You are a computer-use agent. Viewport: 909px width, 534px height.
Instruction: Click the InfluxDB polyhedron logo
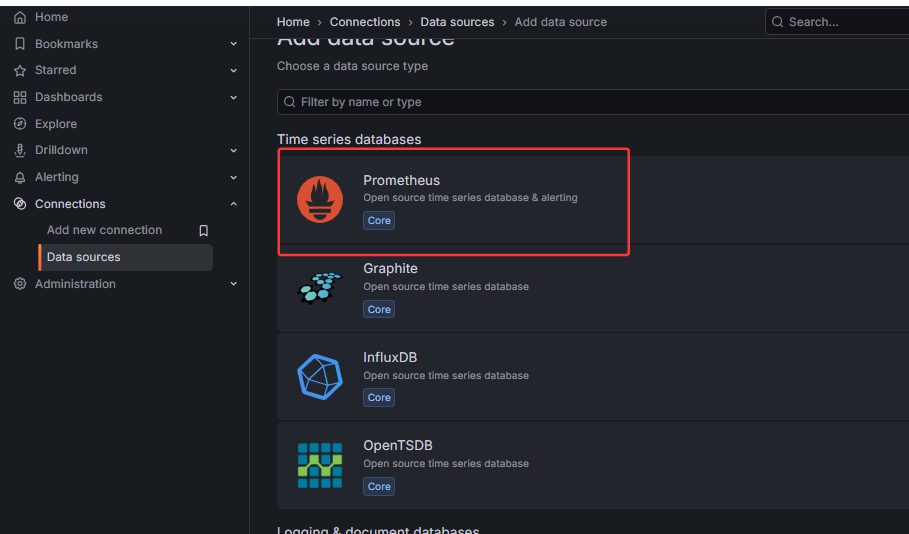point(320,377)
